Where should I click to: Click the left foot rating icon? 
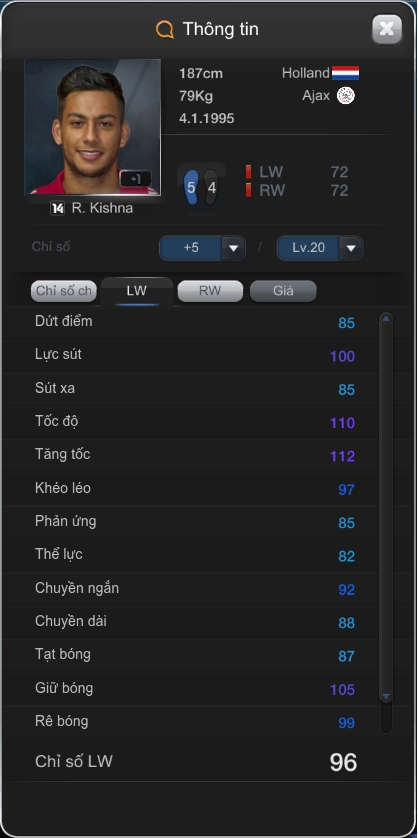191,188
